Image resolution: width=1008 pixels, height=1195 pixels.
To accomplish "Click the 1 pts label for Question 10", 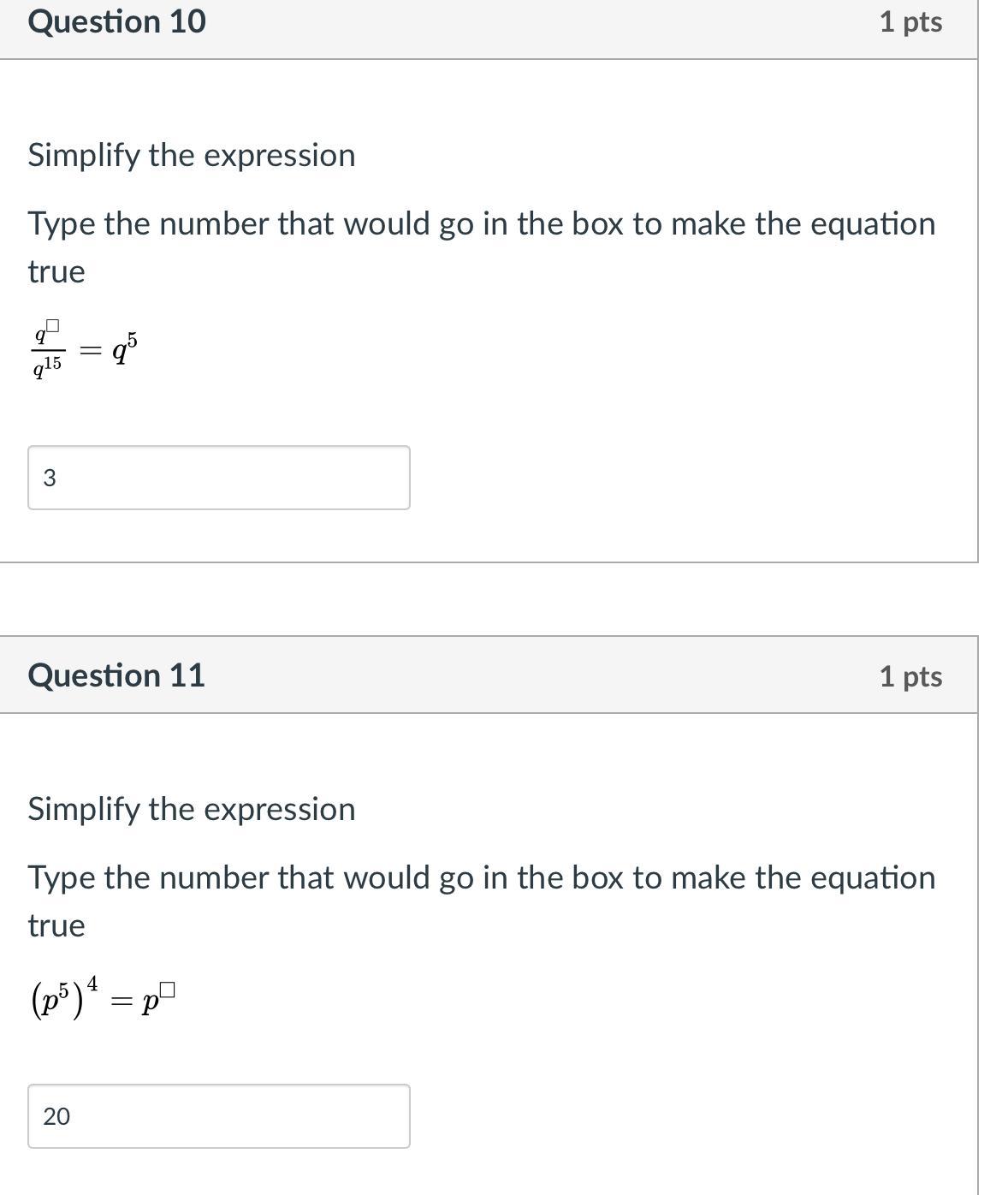I will [910, 22].
